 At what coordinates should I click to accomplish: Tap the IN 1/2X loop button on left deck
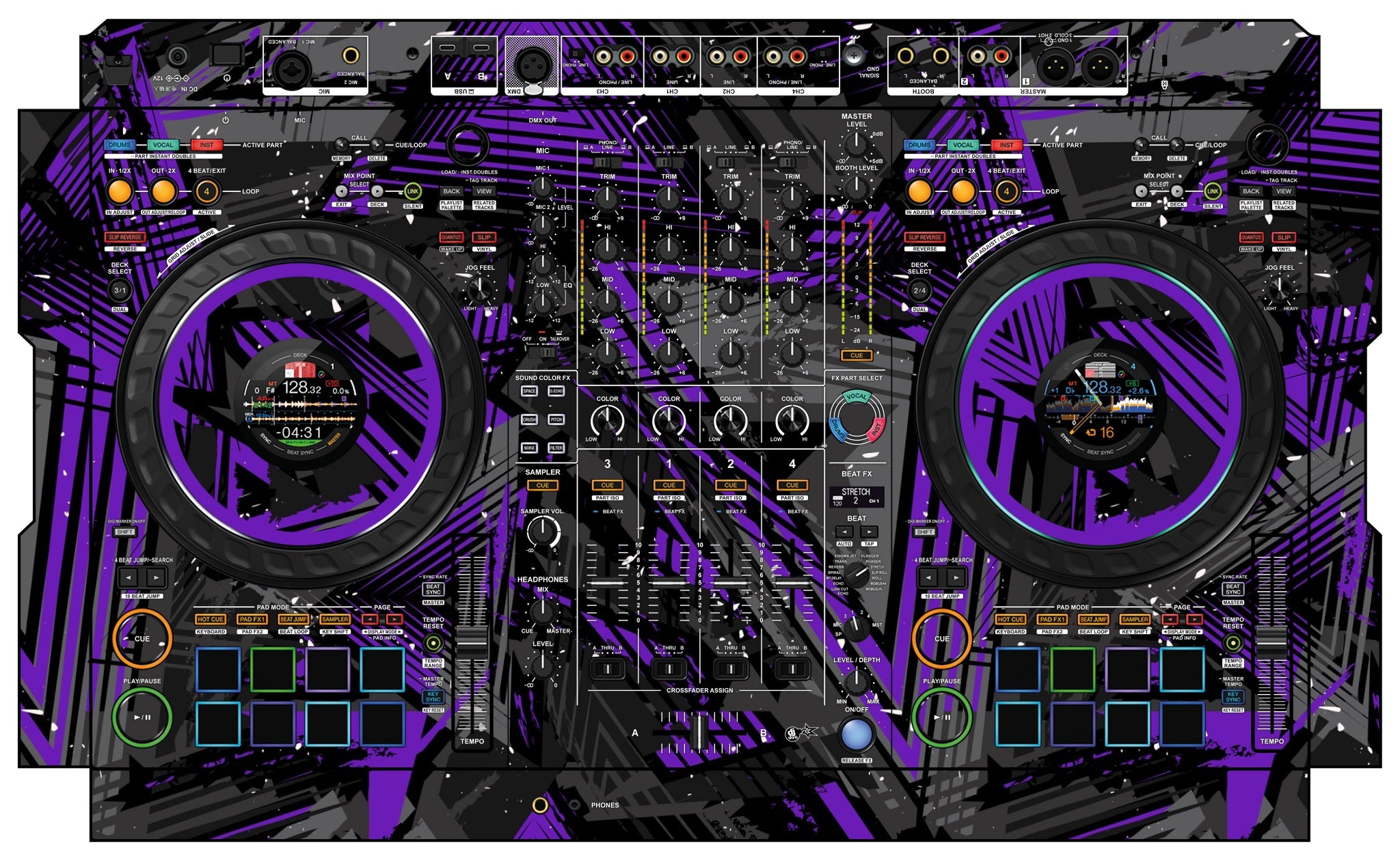click(x=120, y=192)
